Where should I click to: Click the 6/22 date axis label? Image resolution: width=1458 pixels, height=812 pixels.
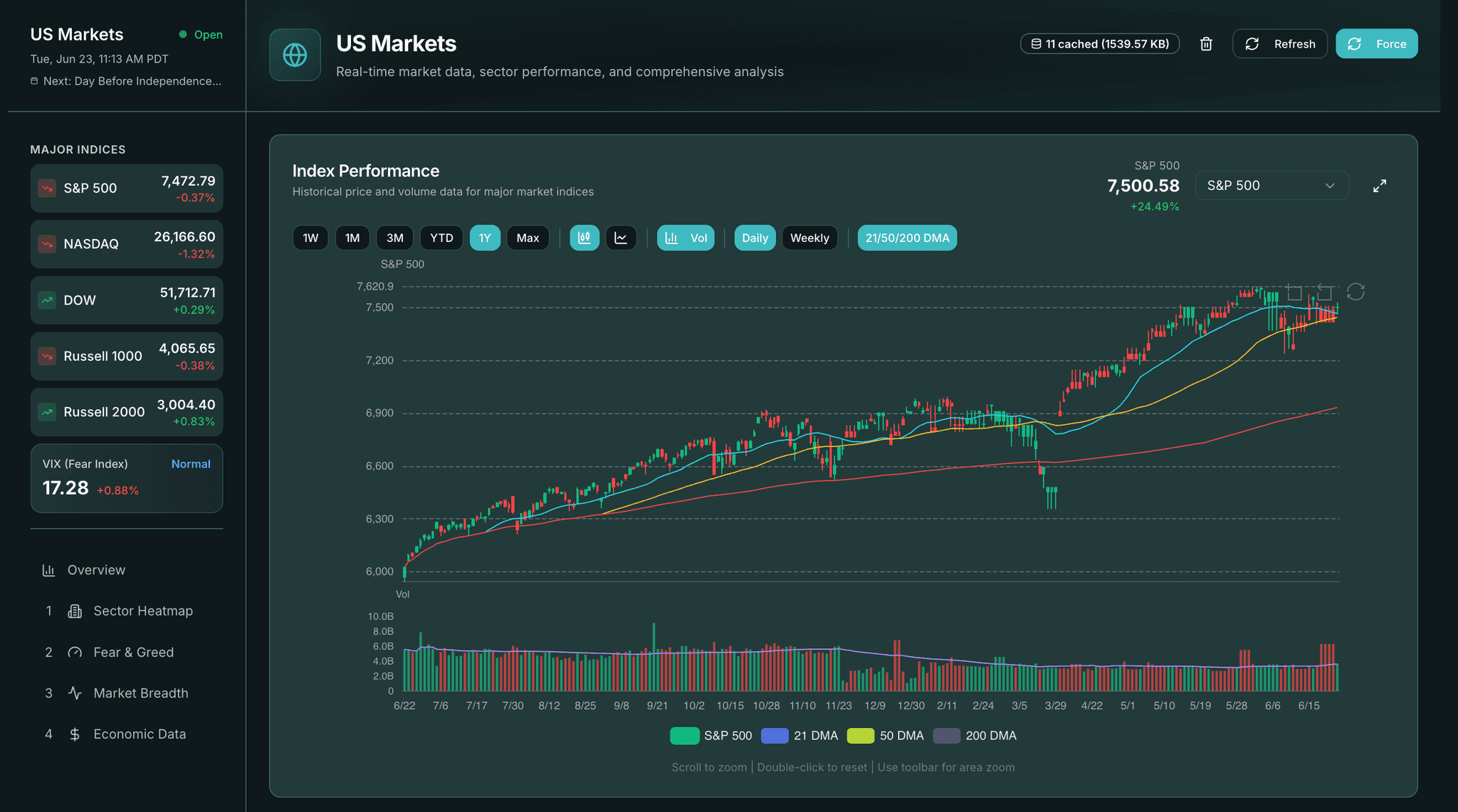[404, 705]
